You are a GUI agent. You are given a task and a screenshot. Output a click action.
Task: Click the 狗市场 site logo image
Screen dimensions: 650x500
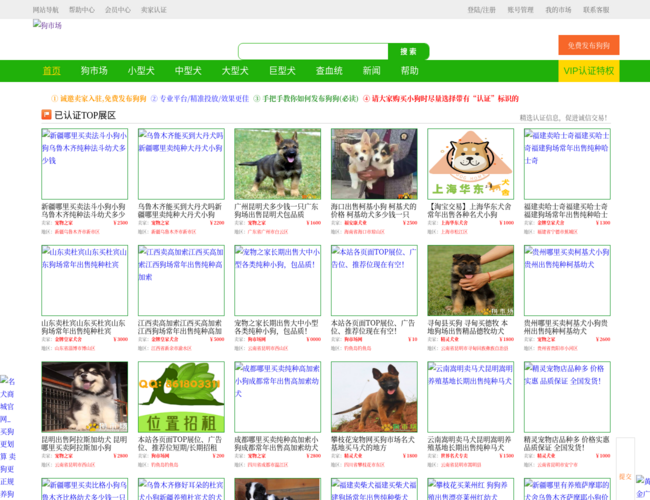pyautogui.click(x=47, y=25)
